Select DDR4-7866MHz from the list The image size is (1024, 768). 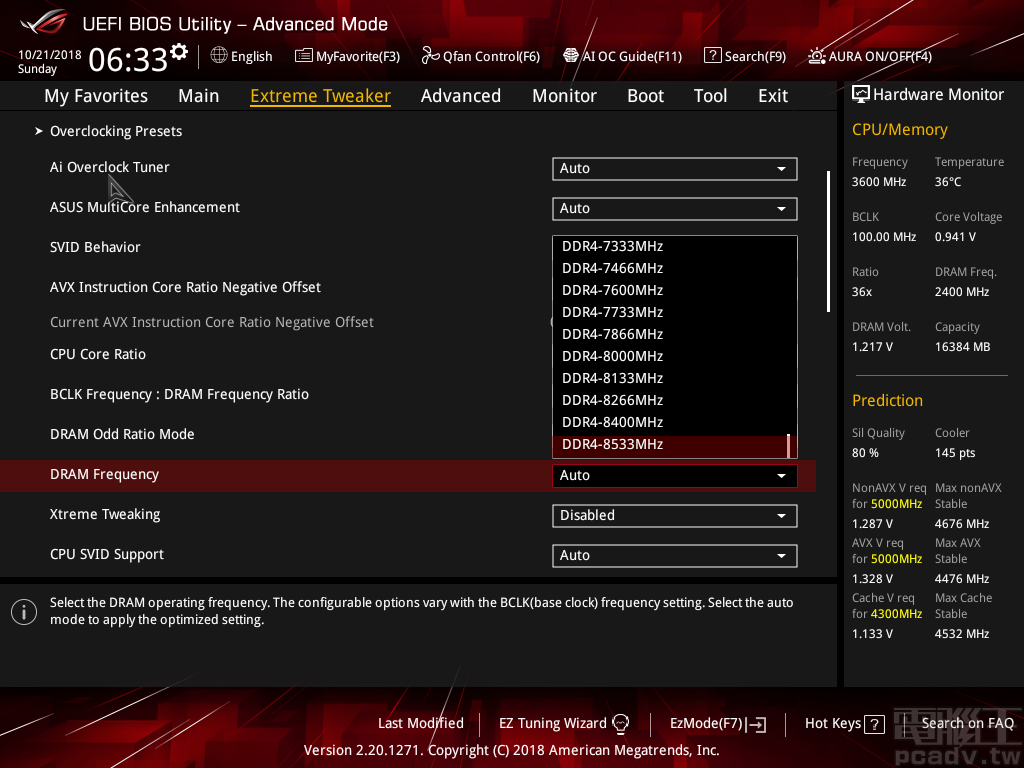675,334
